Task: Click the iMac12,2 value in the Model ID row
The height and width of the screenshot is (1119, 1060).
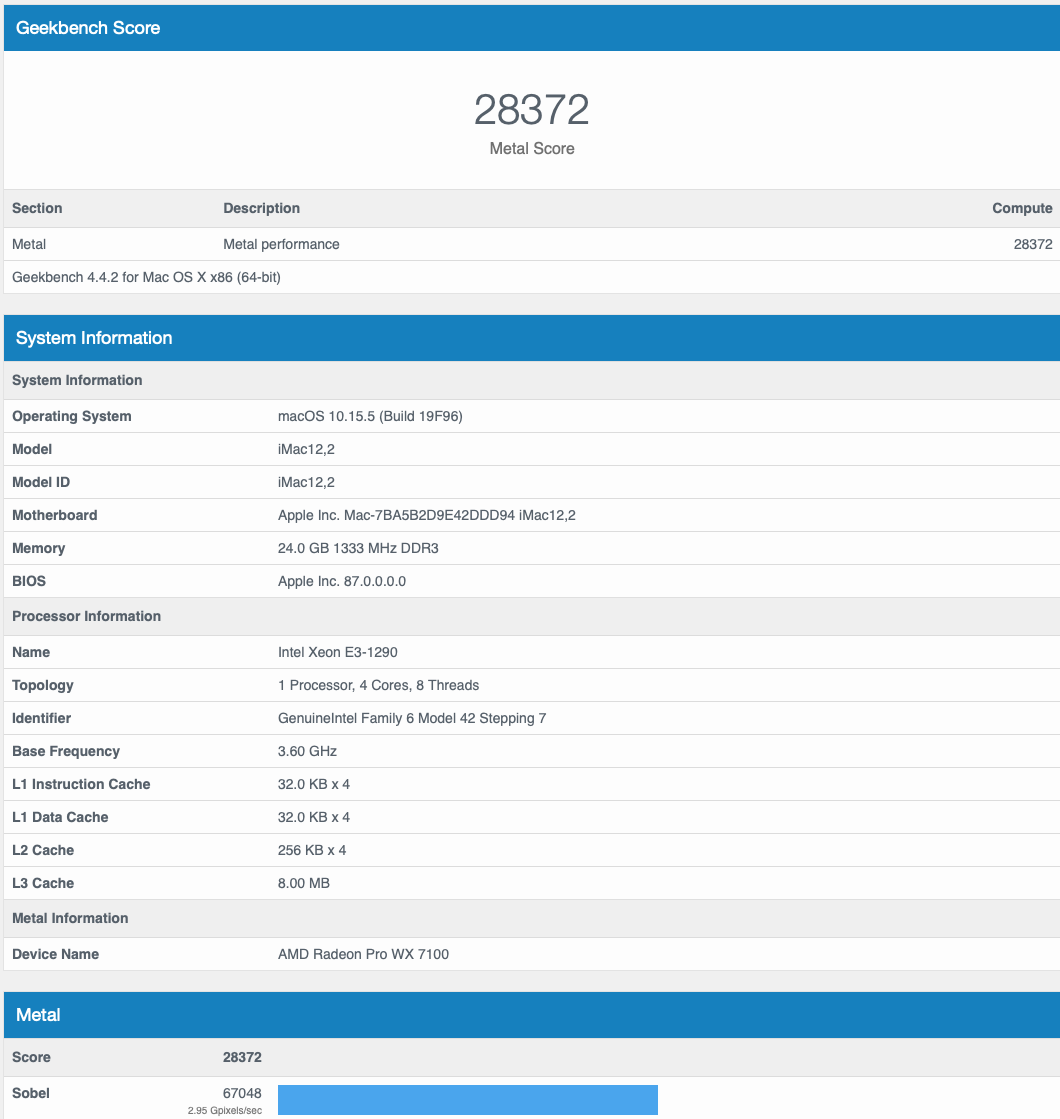Action: tap(306, 482)
